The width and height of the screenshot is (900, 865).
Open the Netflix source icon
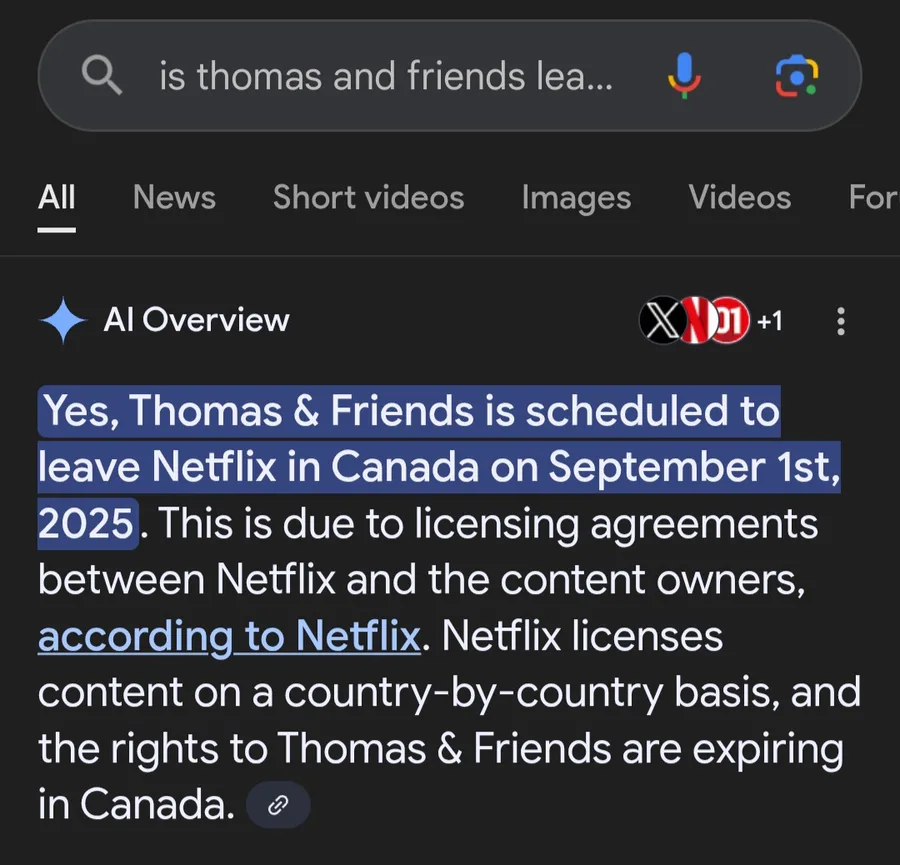[x=697, y=320]
